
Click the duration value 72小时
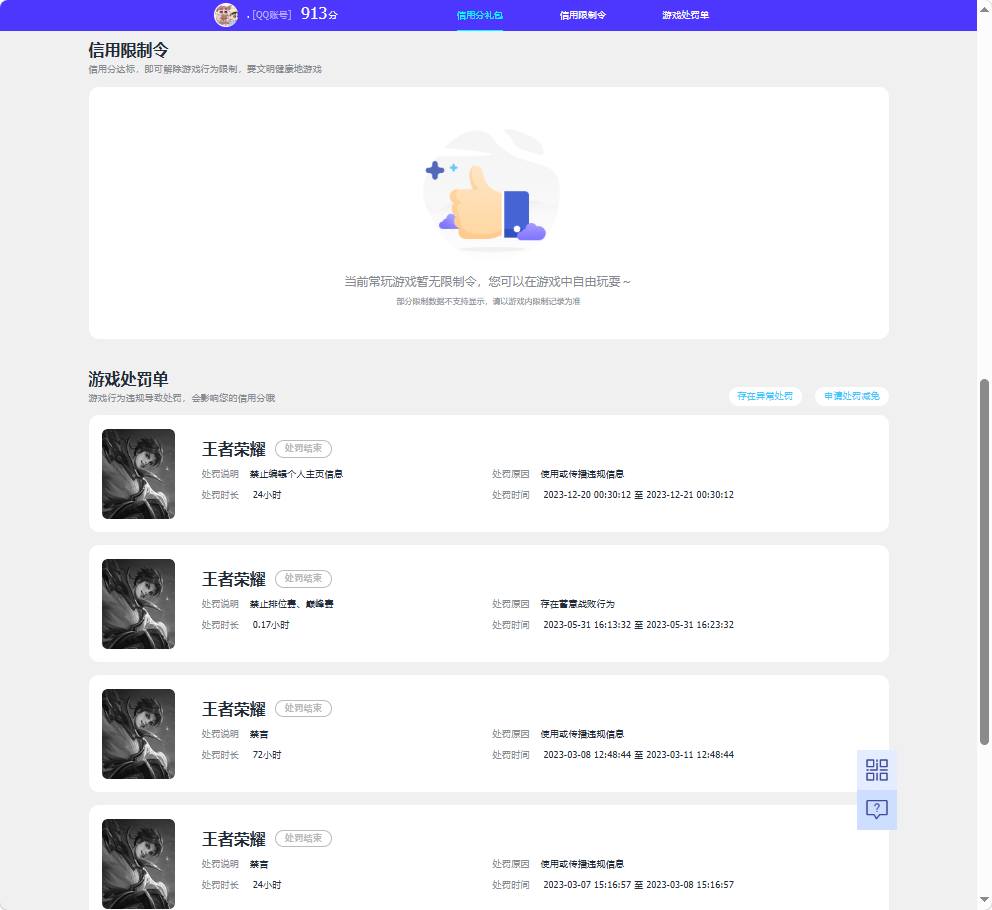pos(267,755)
